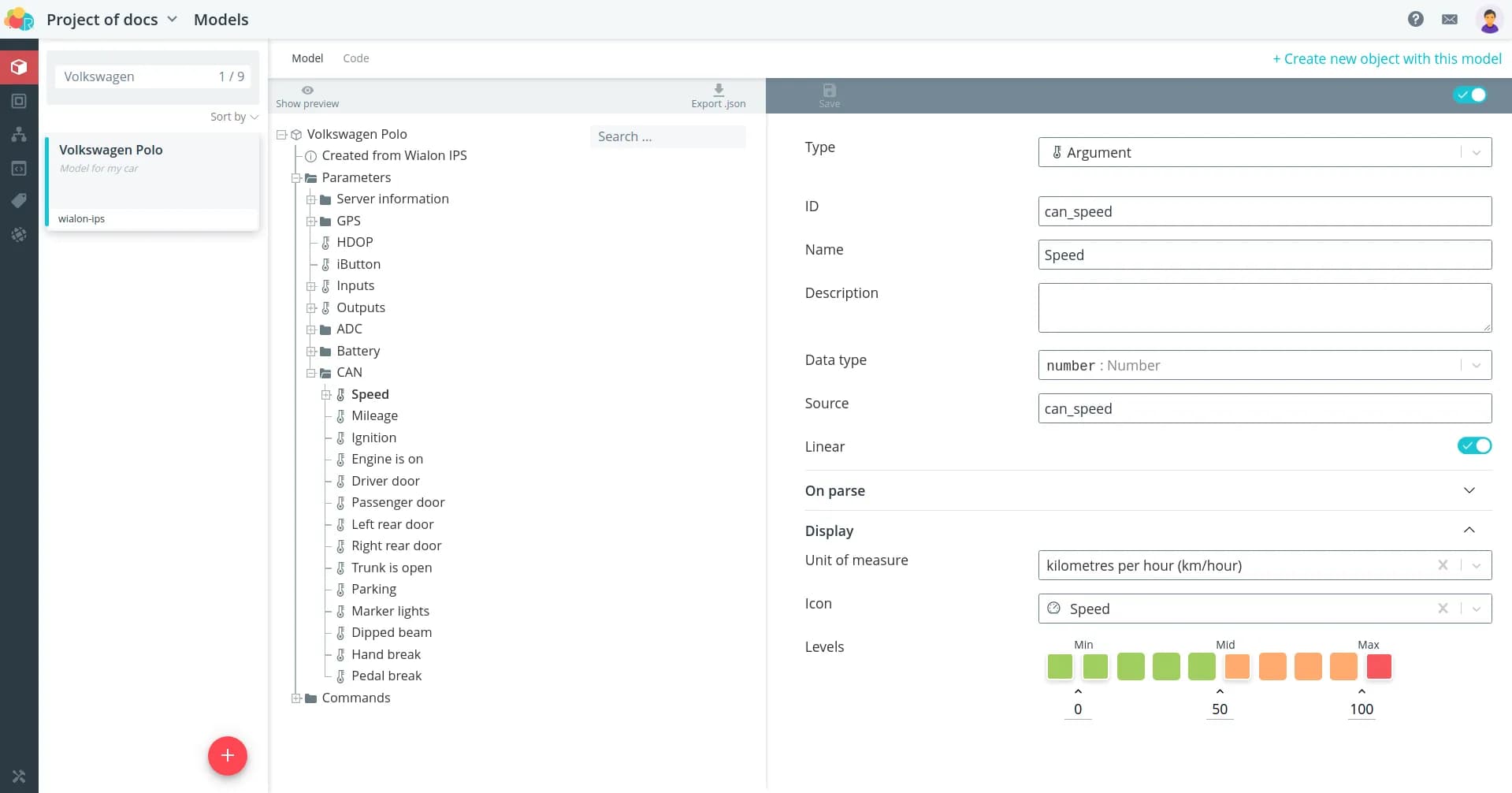Toggle the switch in the Save header bar
Screen dimensions: 1512x793
(1469, 95)
